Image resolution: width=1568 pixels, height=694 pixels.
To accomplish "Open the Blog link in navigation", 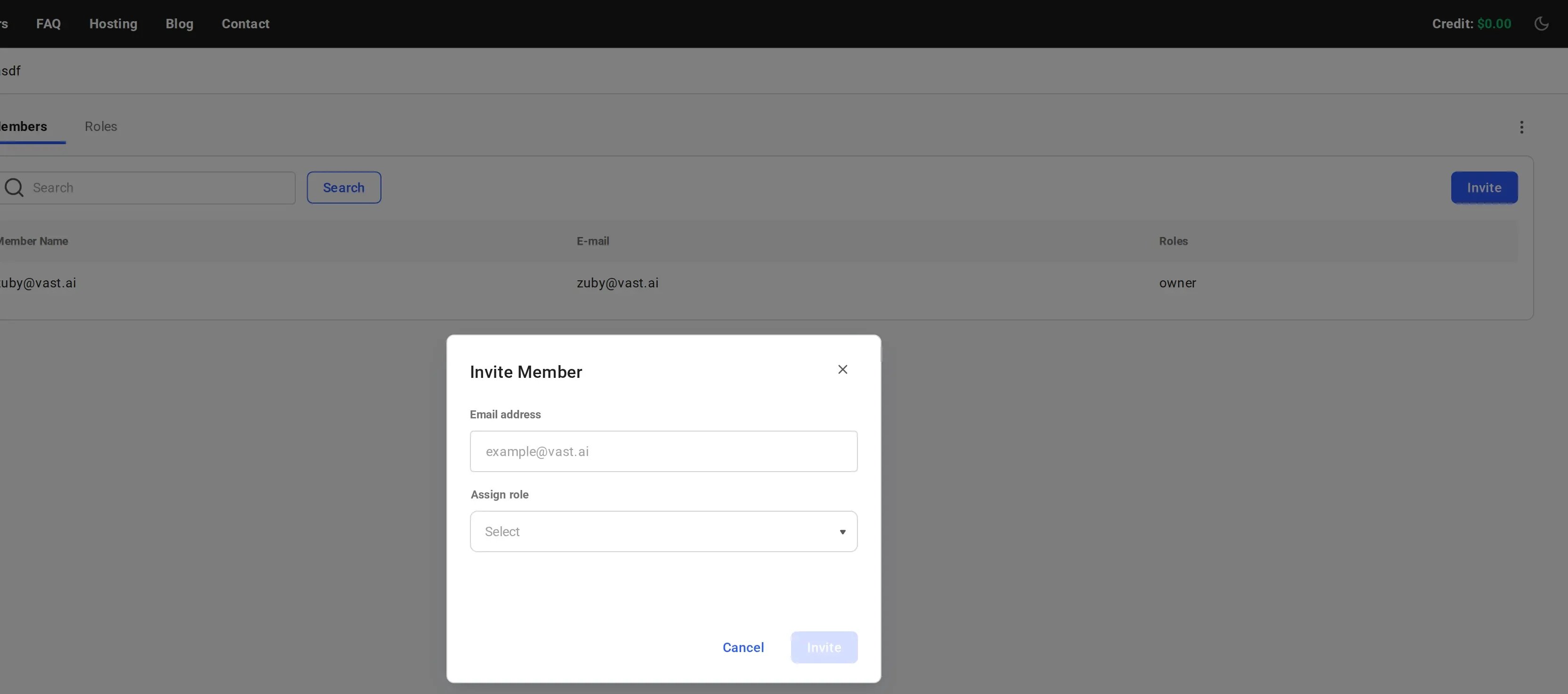I will tap(179, 24).
